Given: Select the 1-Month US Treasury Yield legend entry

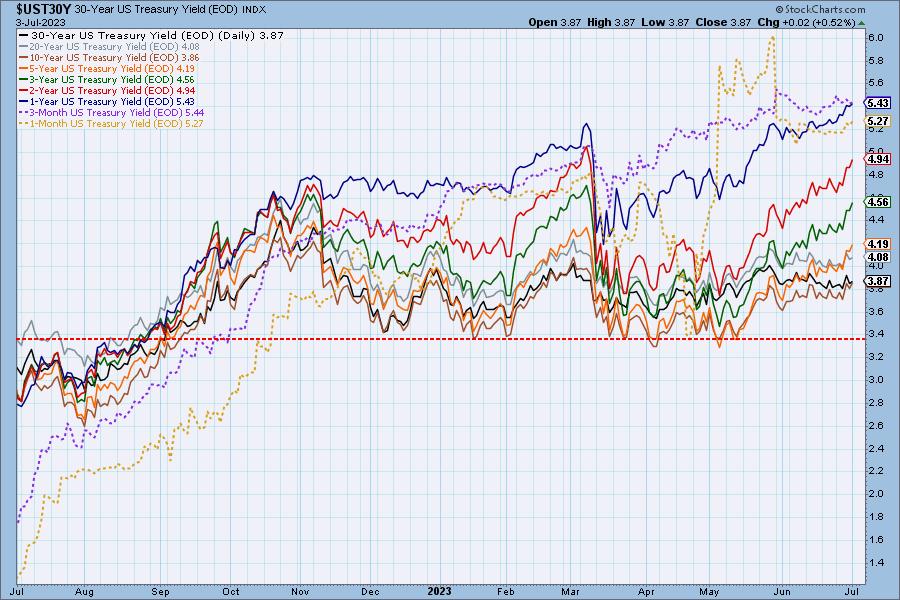Looking at the screenshot, I should click(112, 123).
